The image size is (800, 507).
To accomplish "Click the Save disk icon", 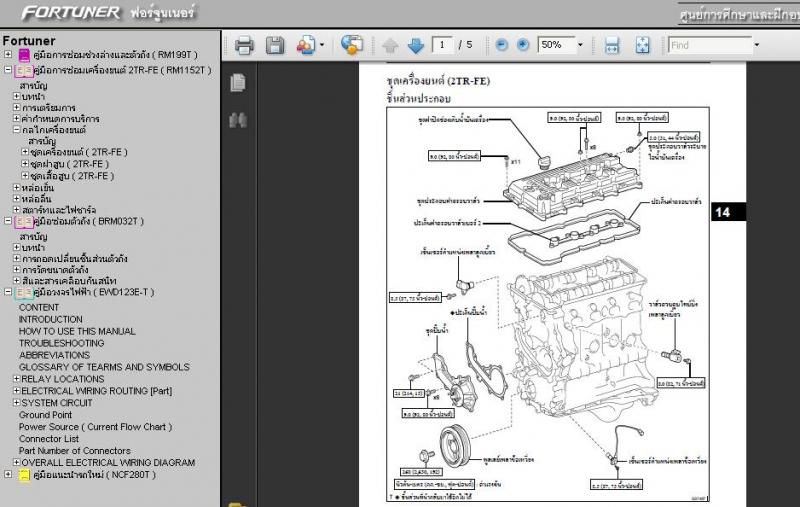I will (x=274, y=45).
